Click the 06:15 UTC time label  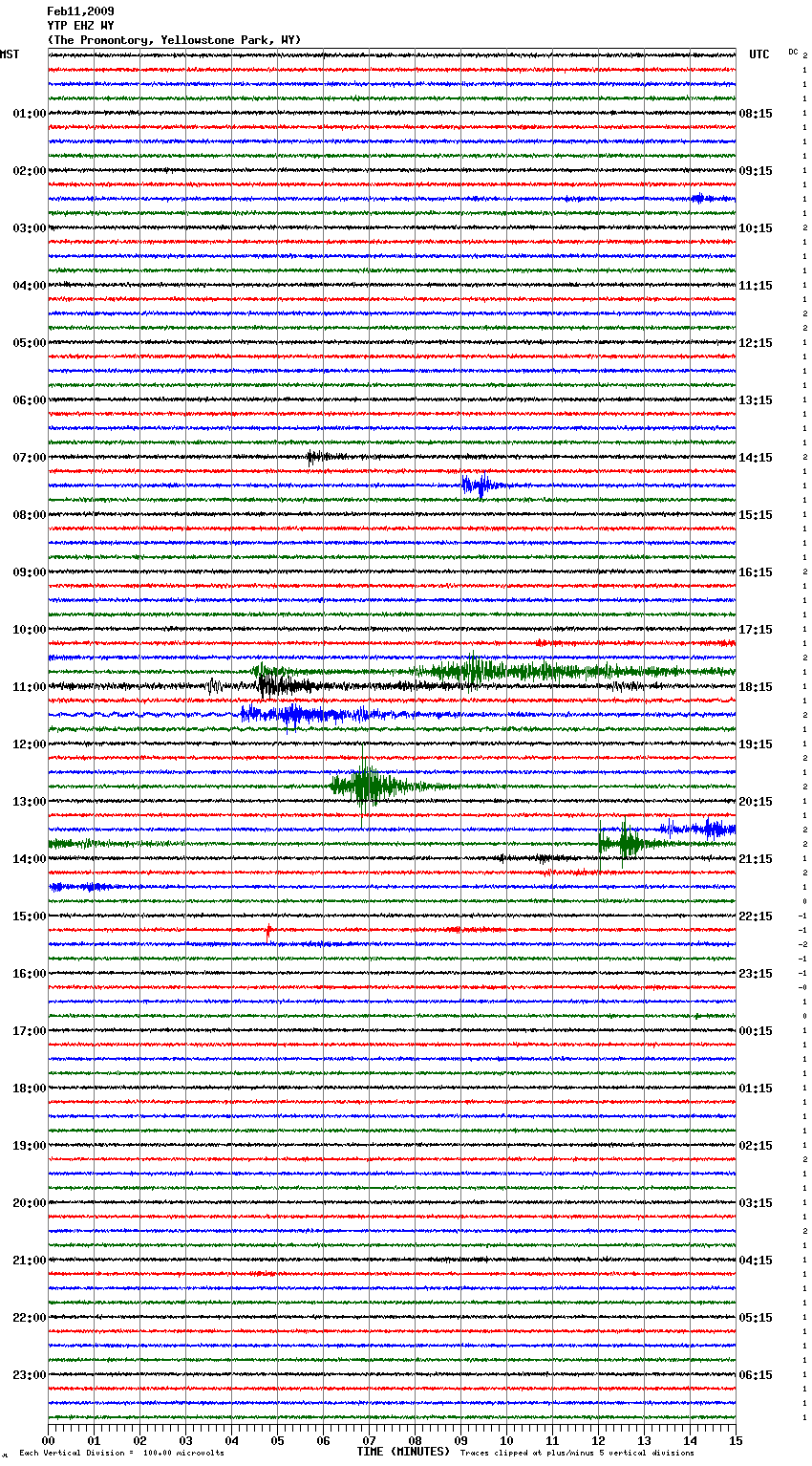pos(756,1375)
